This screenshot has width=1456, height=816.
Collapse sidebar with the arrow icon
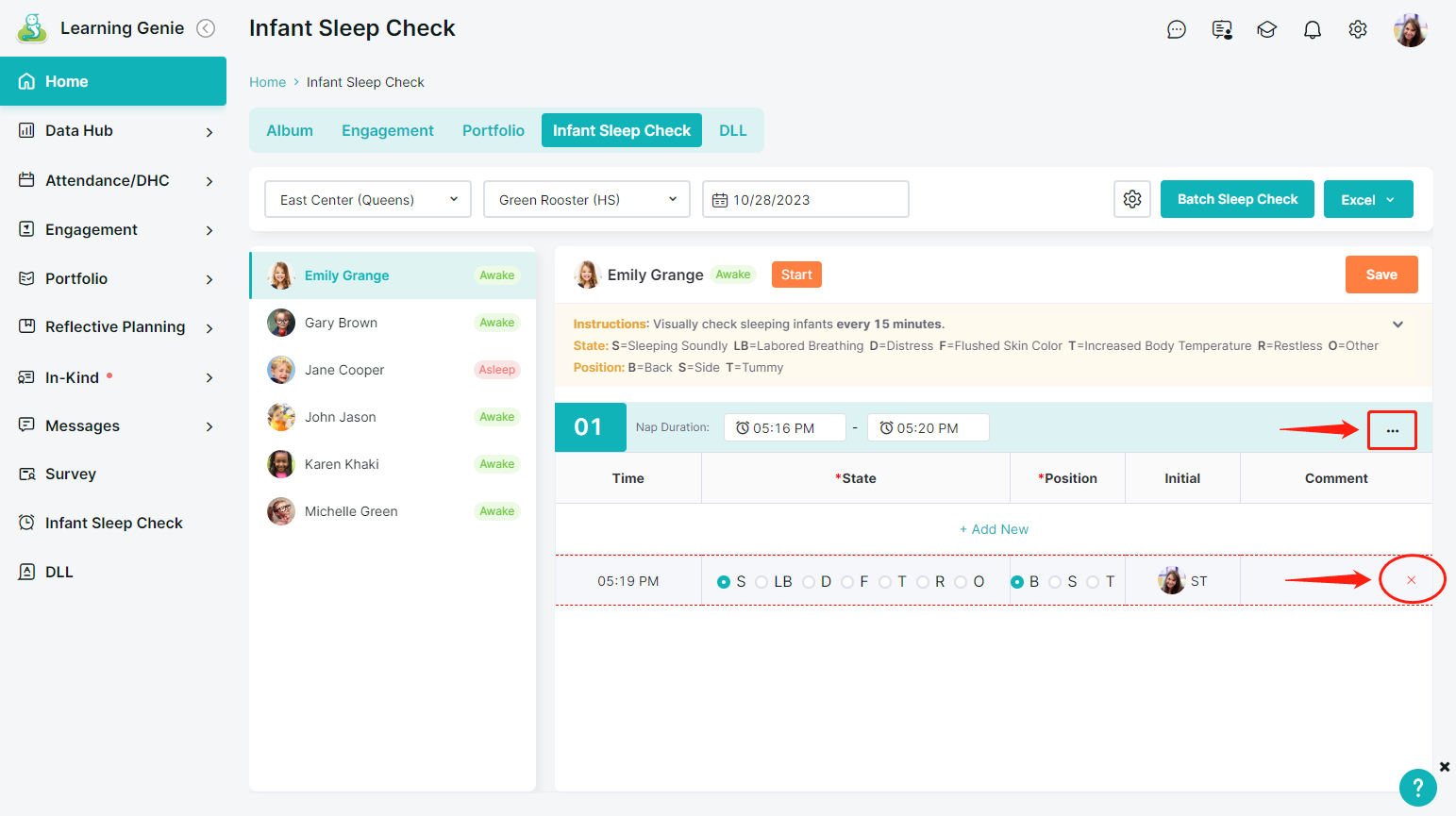click(x=206, y=28)
